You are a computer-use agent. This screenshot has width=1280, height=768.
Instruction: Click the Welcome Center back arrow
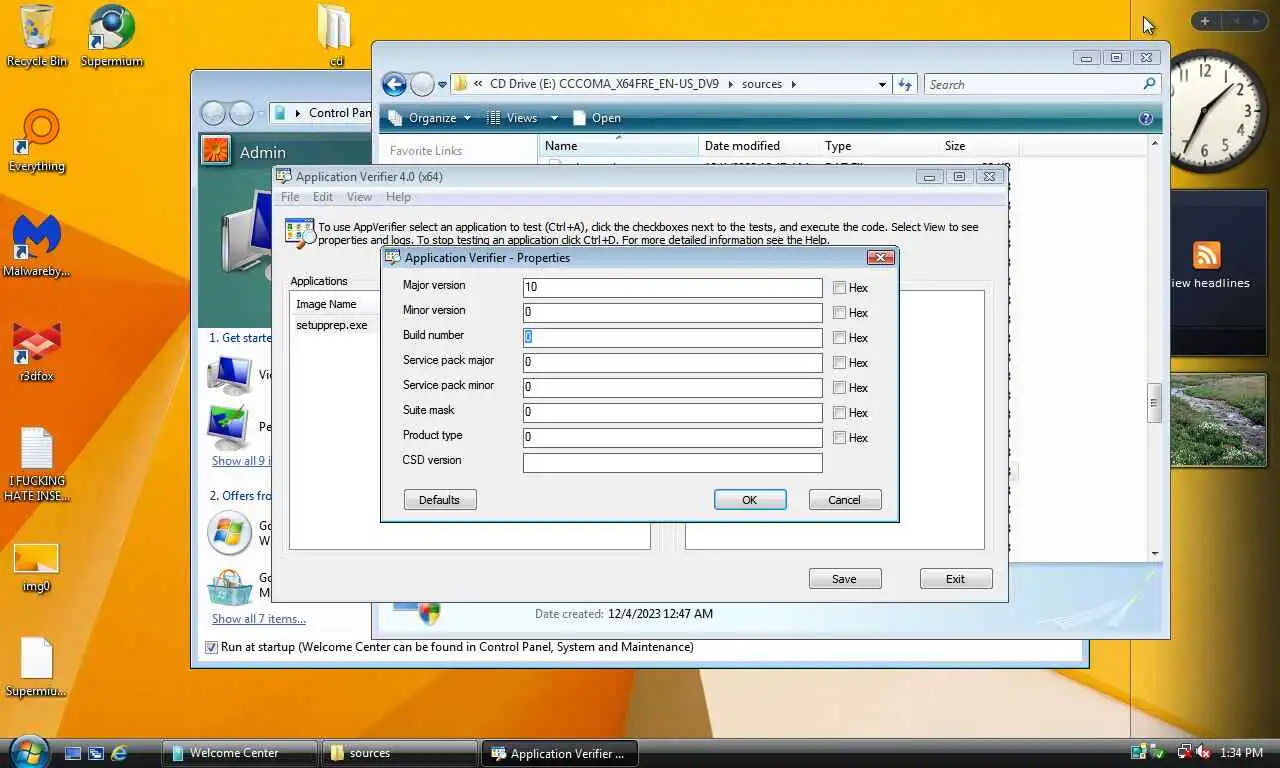(213, 113)
